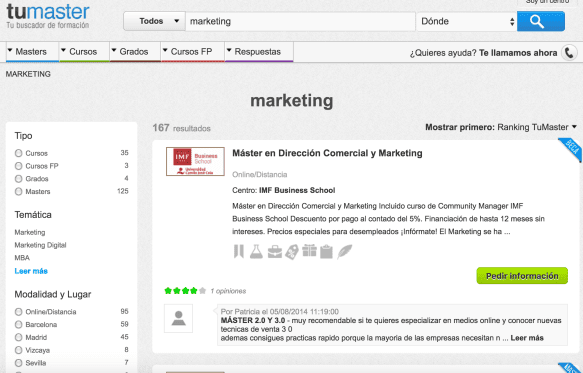Image resolution: width=583 pixels, height=373 pixels.
Task: Open the Grados navigation menu
Action: coord(135,52)
